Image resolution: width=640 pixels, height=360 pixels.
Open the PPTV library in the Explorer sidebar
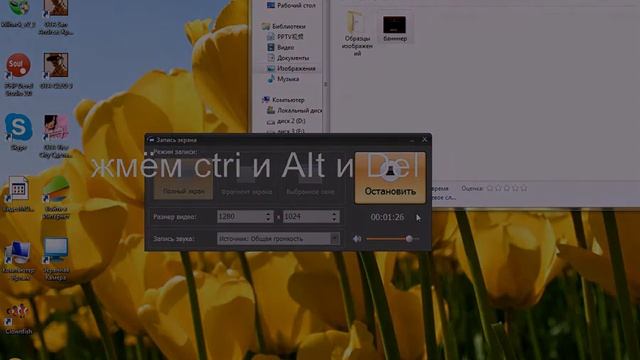(285, 37)
